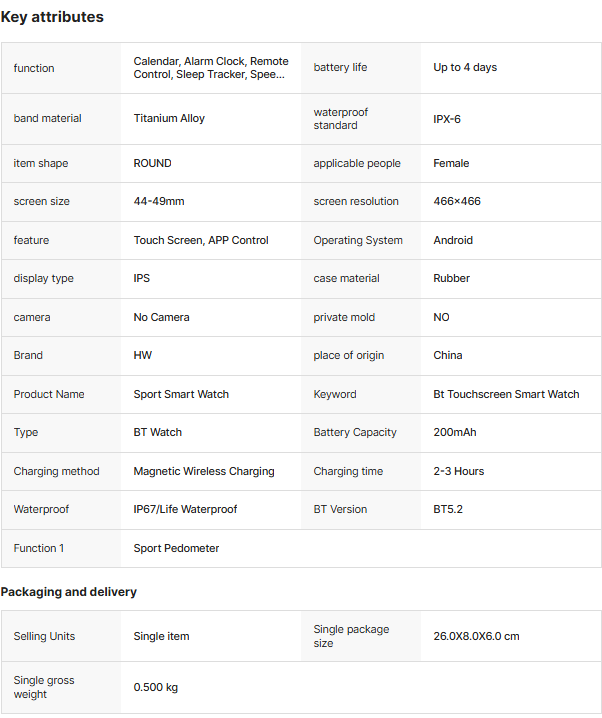Select the '466×466' screen resolution value

(457, 201)
